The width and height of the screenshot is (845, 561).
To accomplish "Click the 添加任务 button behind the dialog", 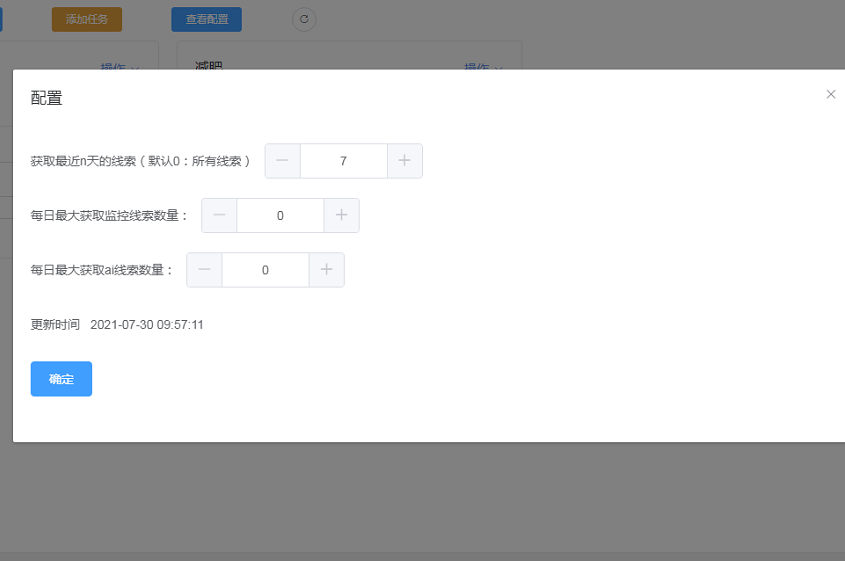I will tap(87, 19).
